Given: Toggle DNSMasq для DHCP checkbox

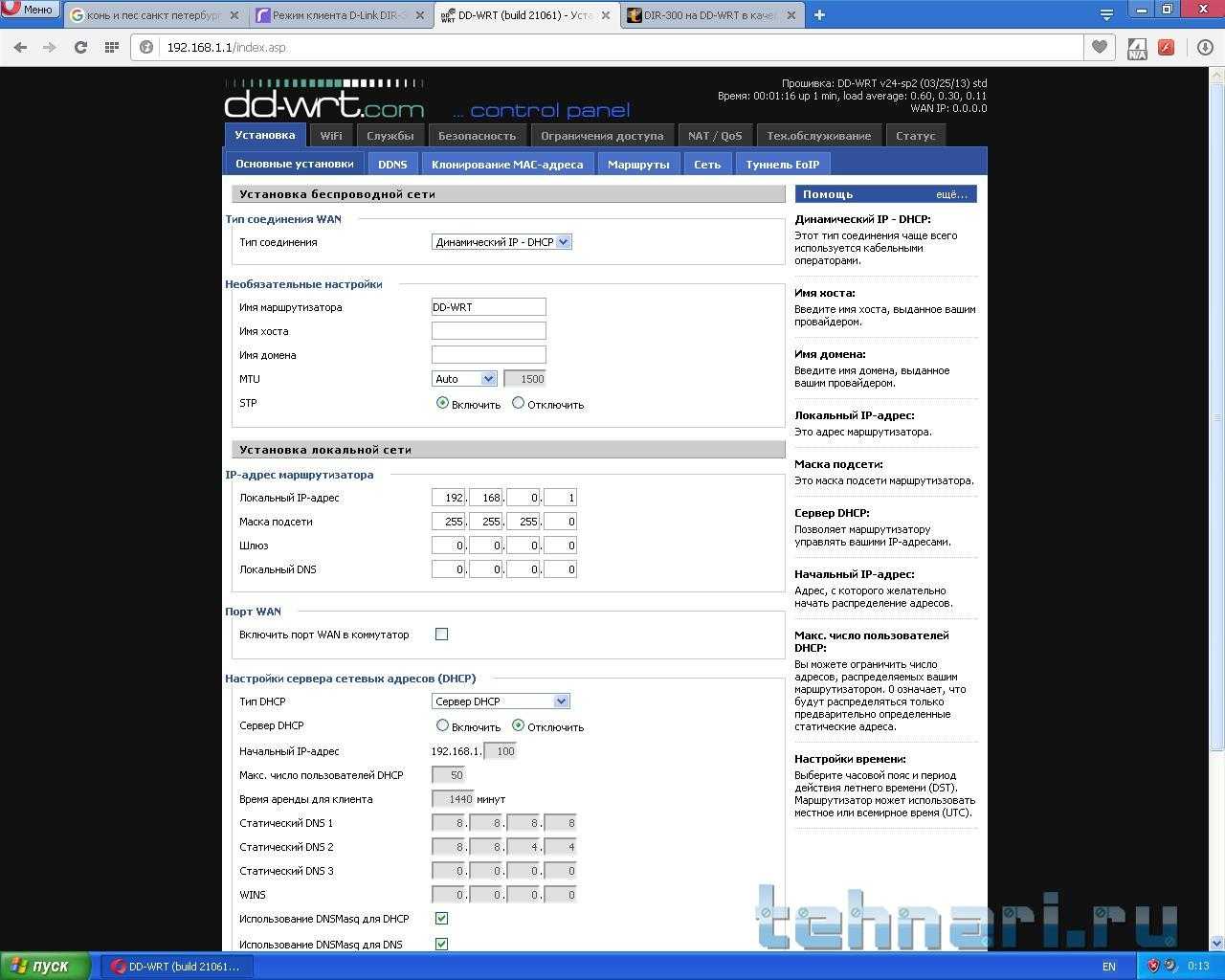Looking at the screenshot, I should point(441,918).
